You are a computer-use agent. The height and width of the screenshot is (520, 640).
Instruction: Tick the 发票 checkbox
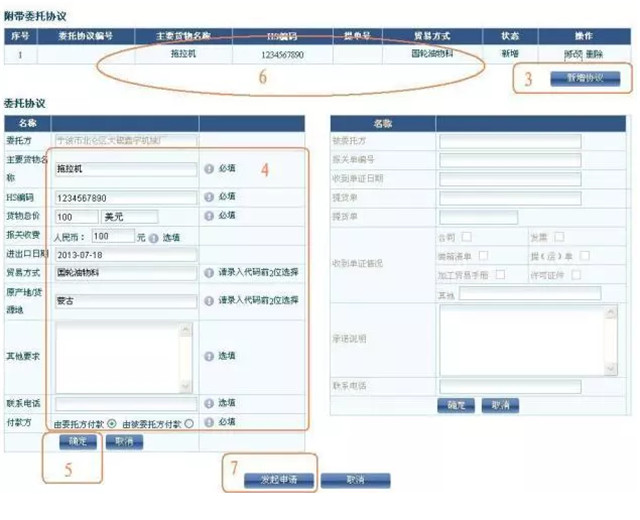click(x=559, y=237)
